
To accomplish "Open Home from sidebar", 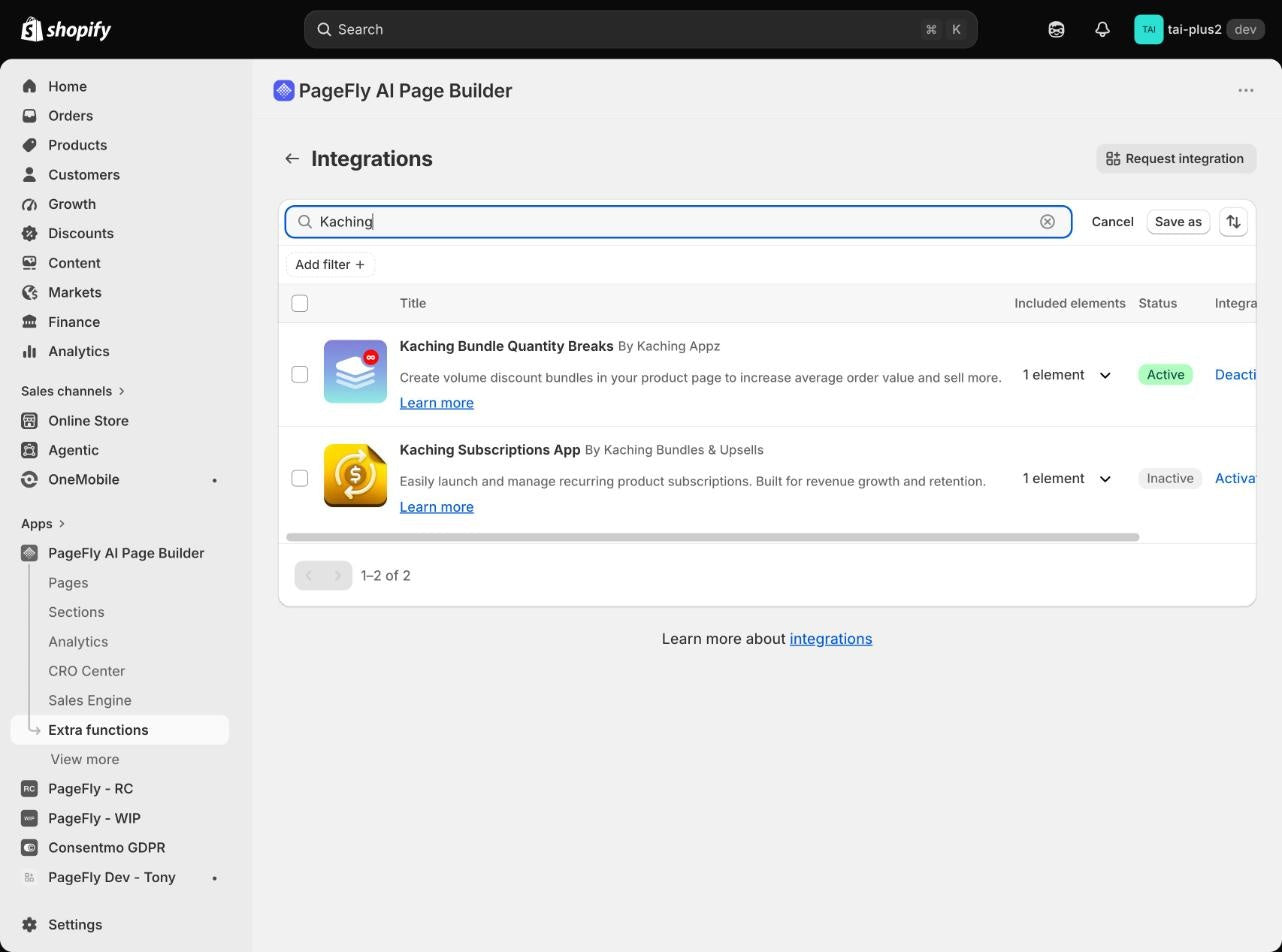I will (x=67, y=86).
